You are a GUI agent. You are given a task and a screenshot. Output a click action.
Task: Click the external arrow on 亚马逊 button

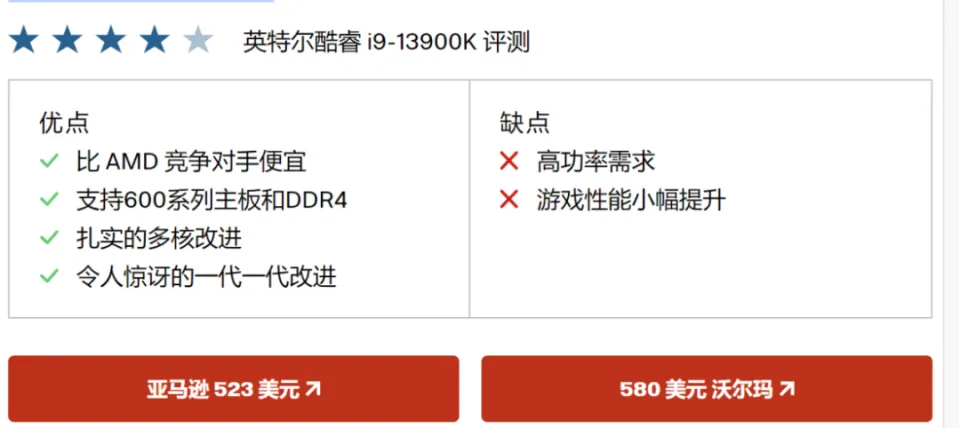[x=313, y=389]
